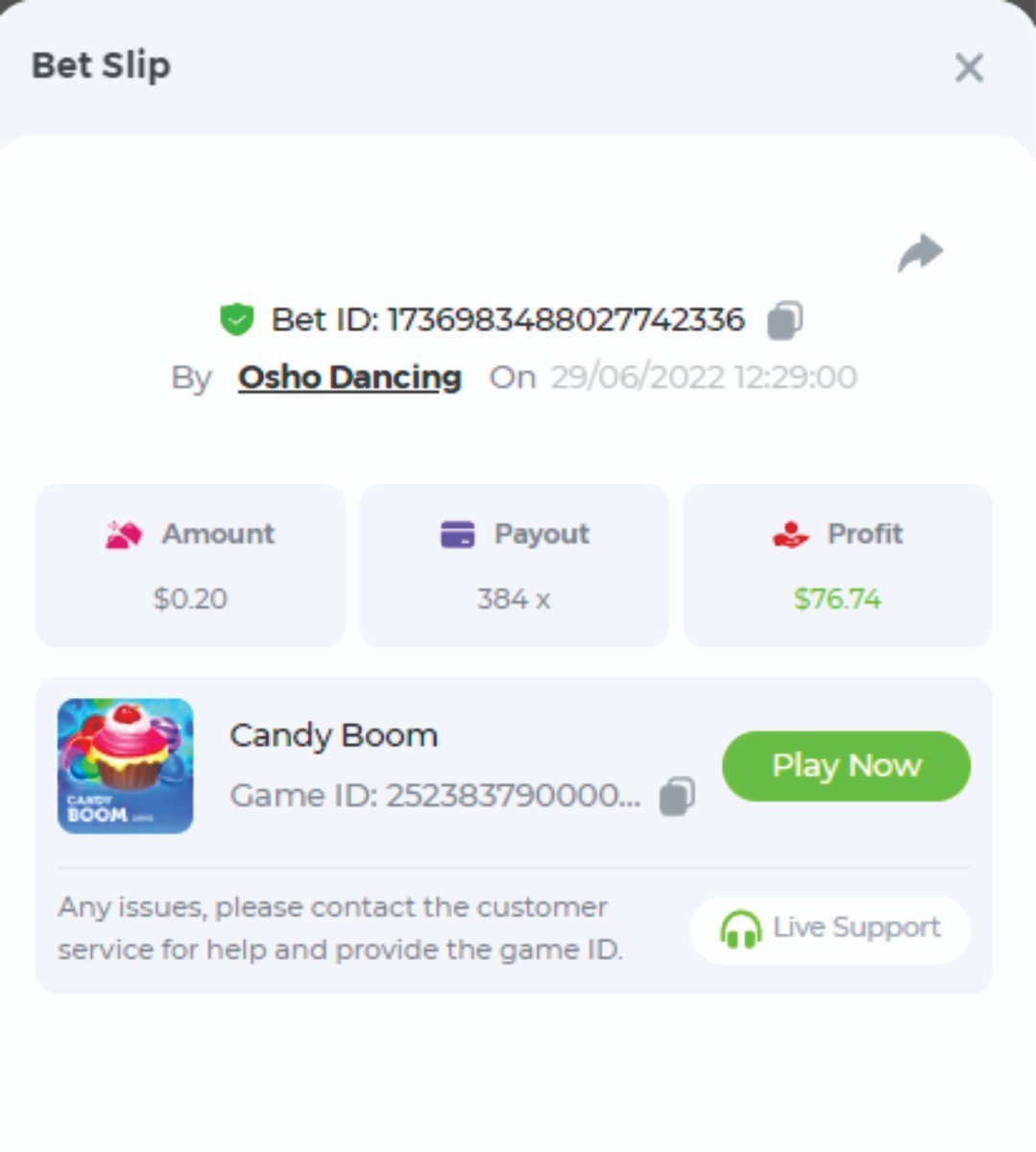Click the Candy Boom game title
Image resolution: width=1036 pixels, height=1152 pixels.
(x=333, y=735)
